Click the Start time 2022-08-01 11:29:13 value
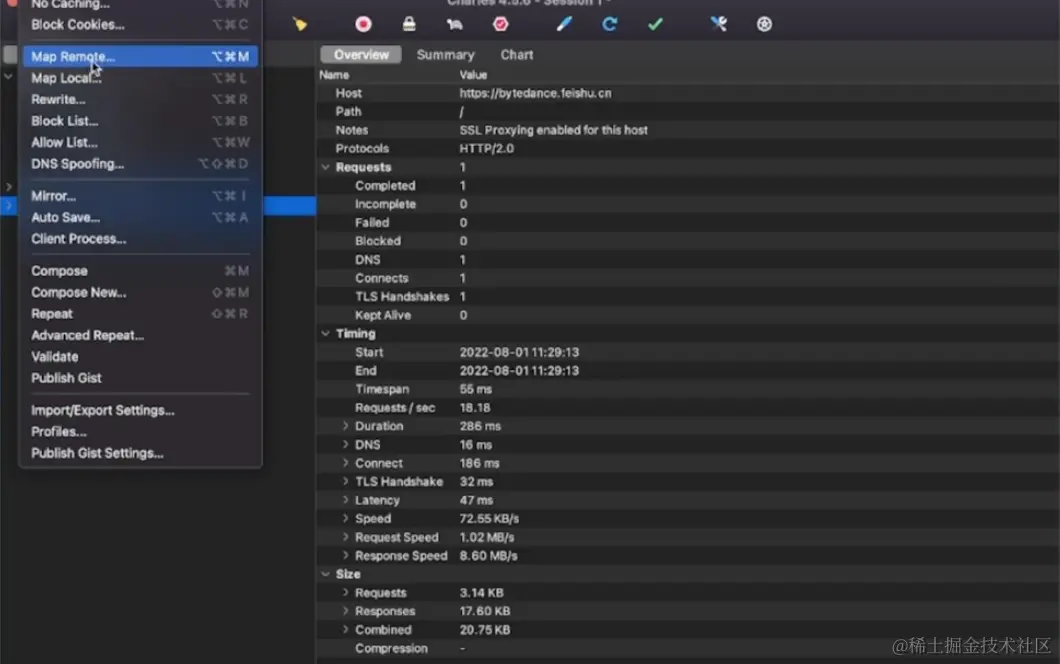Screen dimensions: 1060x664 [x=519, y=352]
